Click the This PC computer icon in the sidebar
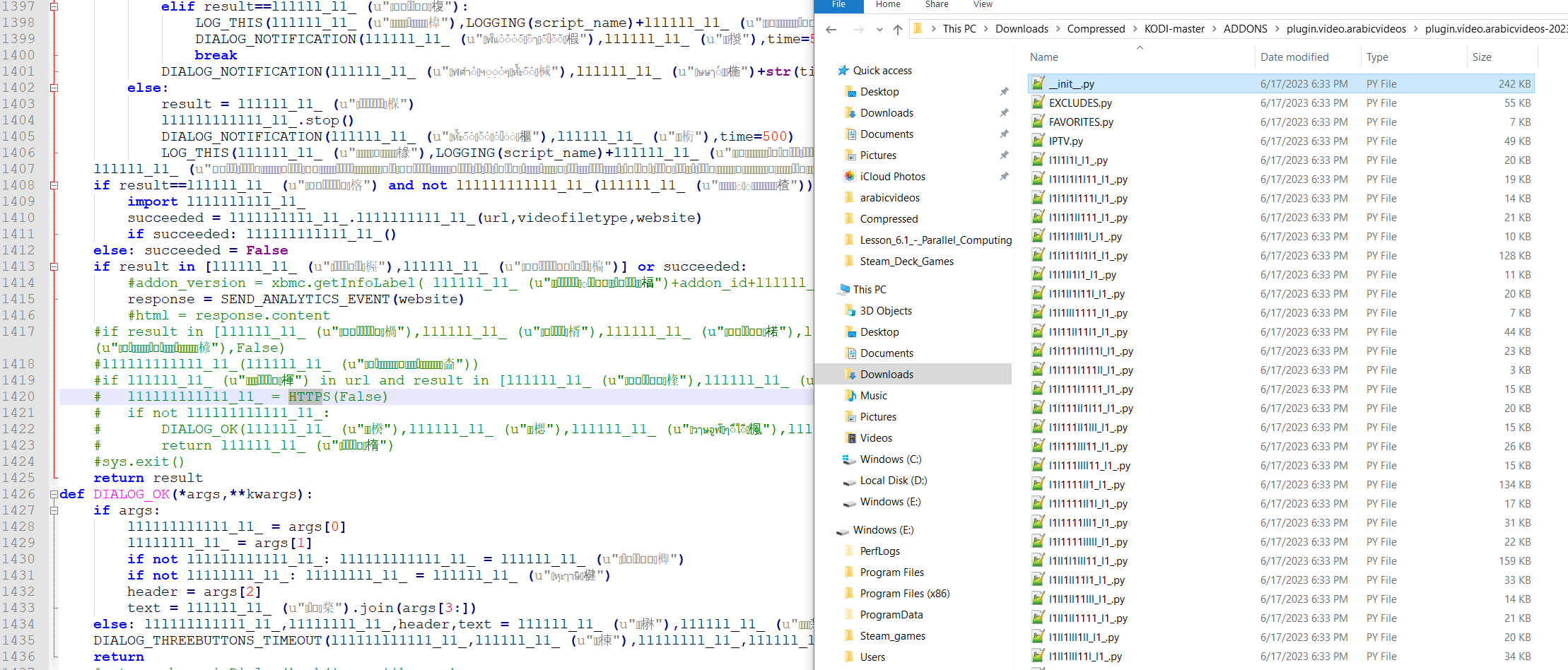 click(x=843, y=290)
